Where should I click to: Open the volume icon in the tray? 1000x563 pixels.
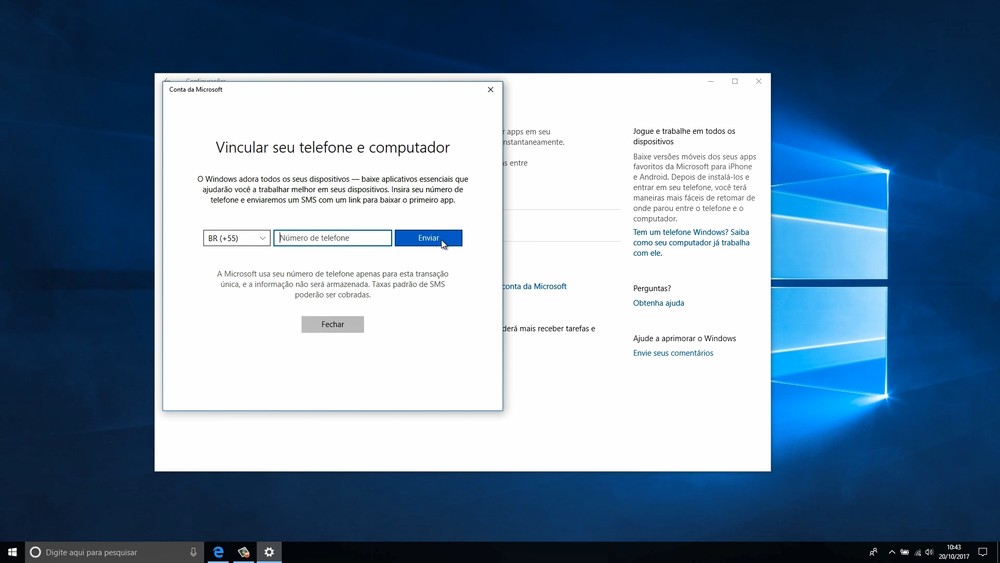929,552
